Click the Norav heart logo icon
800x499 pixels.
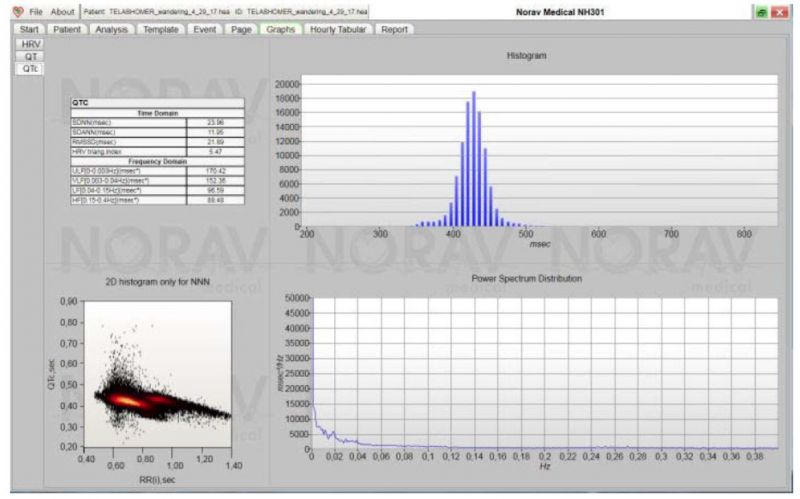click(x=18, y=12)
